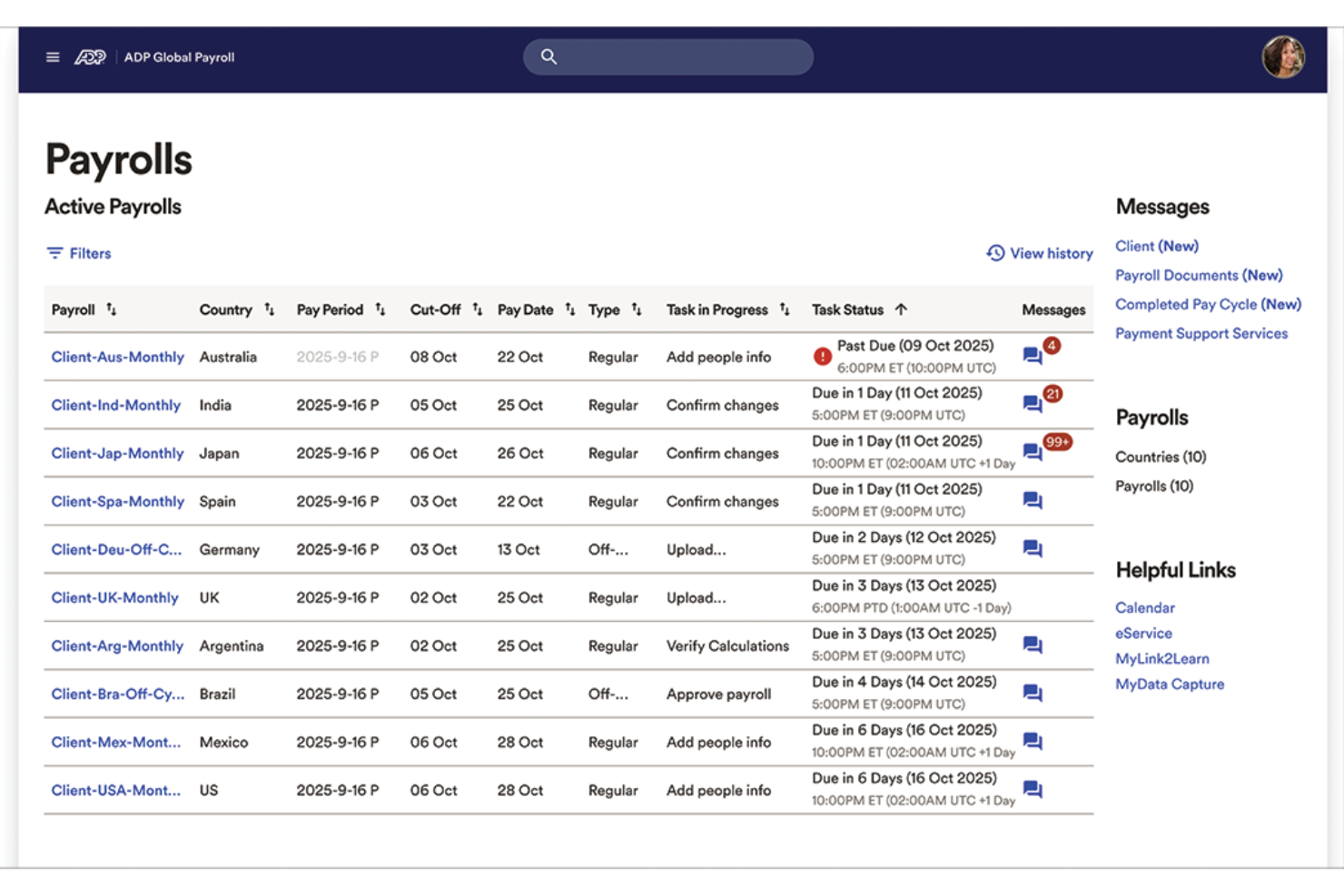This screenshot has height=896, width=1344.
Task: Open messages for Client-Deu-Off-C... row
Action: pos(1033,548)
